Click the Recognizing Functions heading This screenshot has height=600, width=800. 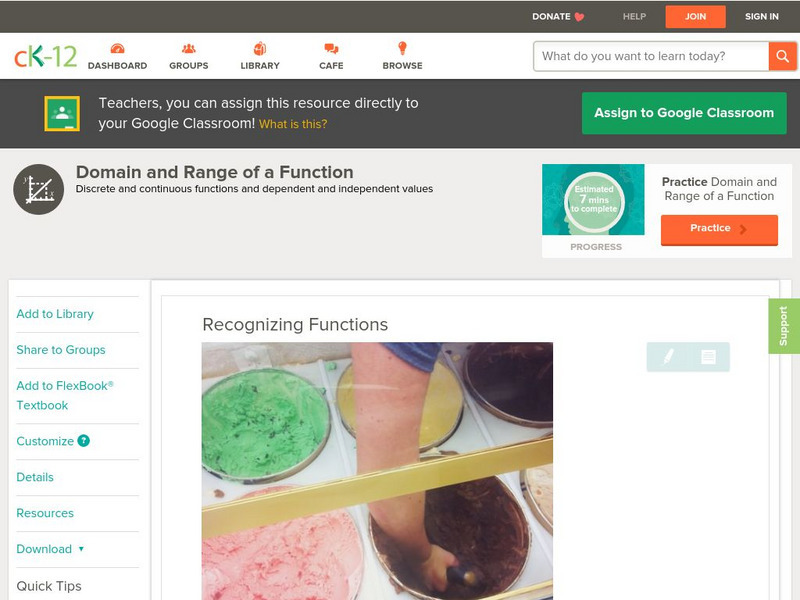click(295, 324)
